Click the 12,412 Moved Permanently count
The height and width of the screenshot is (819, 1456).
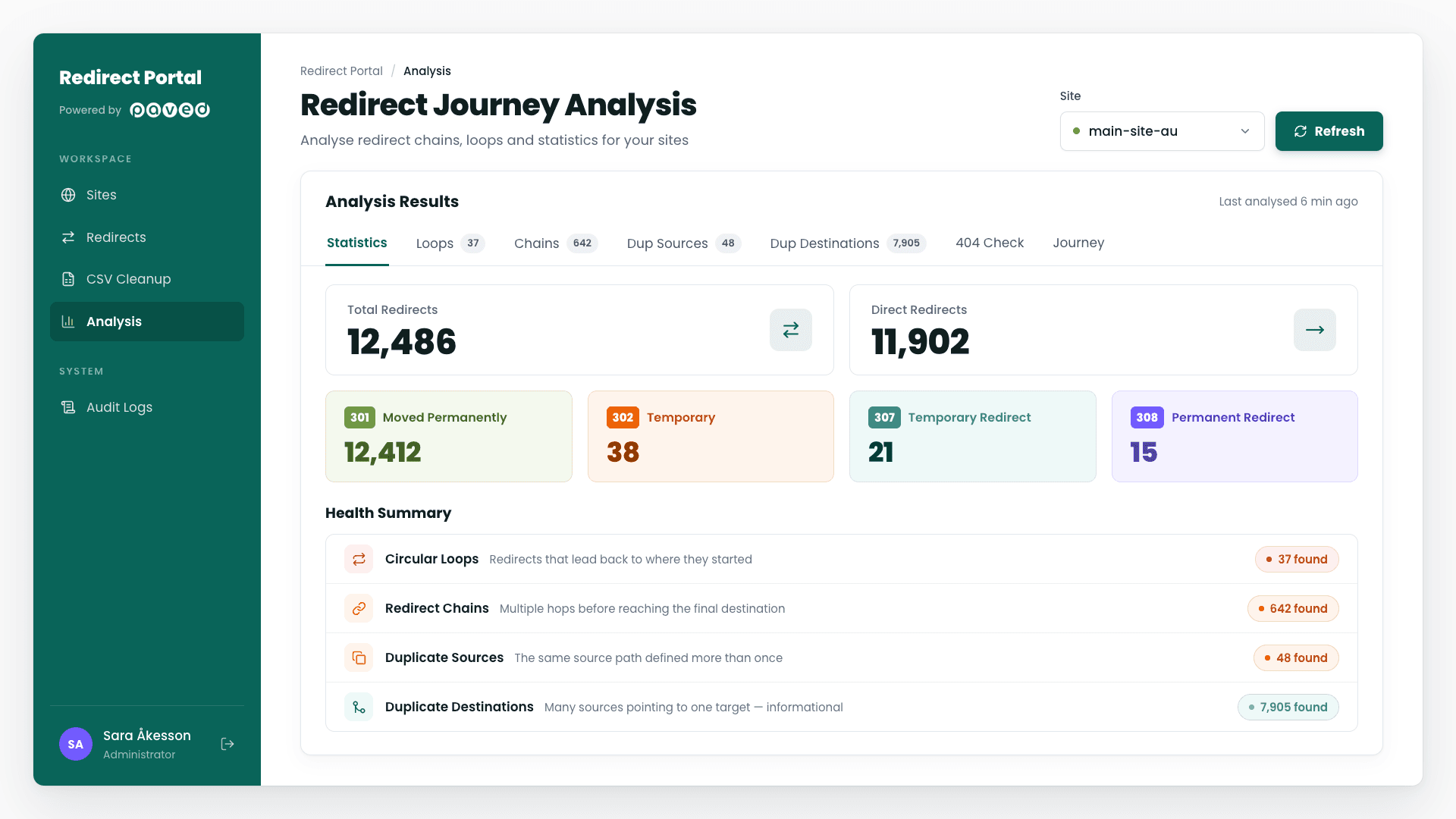[x=383, y=453]
